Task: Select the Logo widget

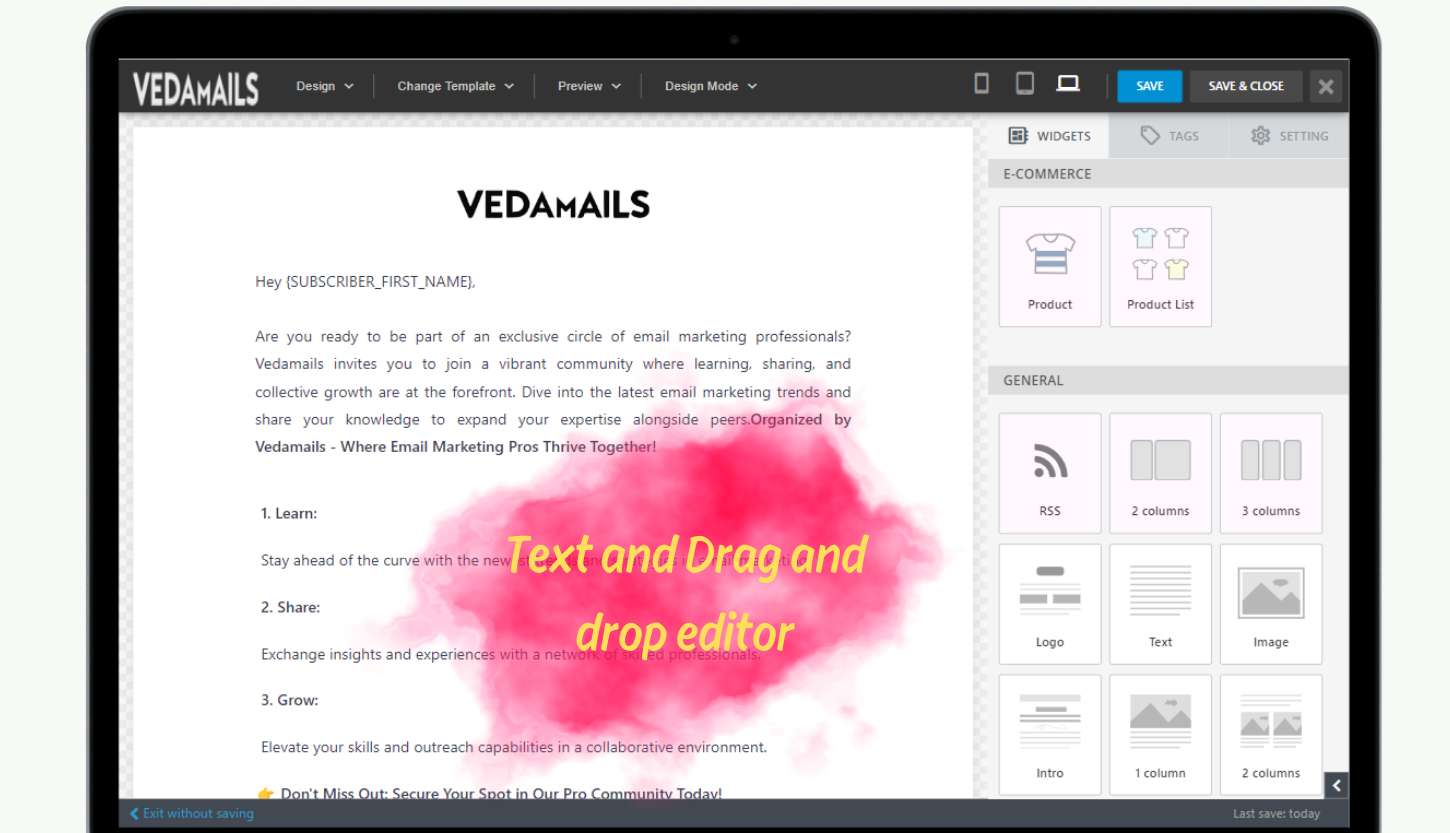Action: pyautogui.click(x=1050, y=604)
